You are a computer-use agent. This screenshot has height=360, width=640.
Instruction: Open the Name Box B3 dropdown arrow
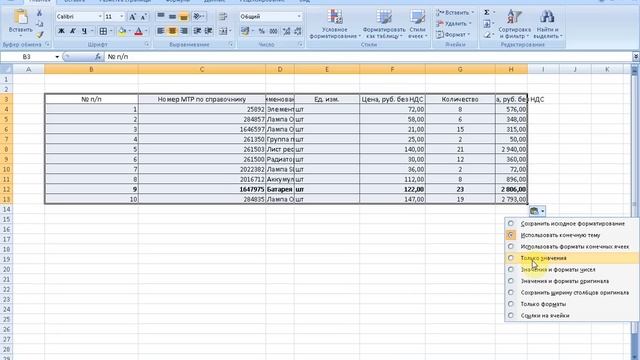[x=57, y=57]
